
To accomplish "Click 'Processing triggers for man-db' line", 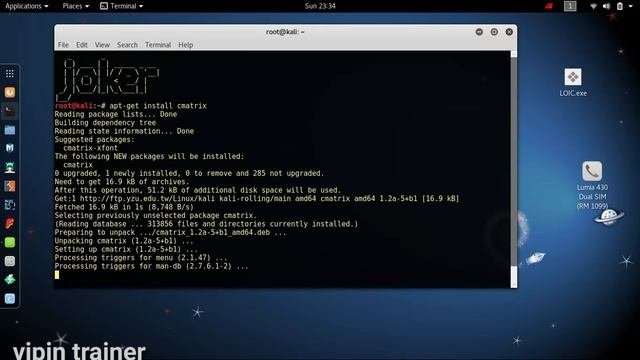I will point(151,266).
